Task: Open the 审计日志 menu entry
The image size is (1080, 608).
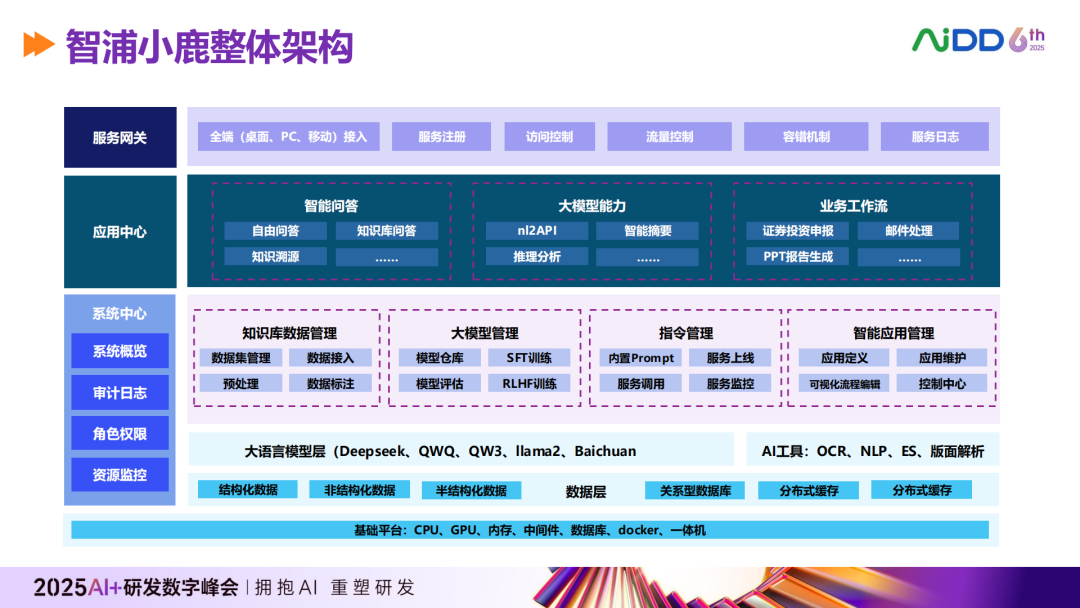Action: click(x=119, y=392)
